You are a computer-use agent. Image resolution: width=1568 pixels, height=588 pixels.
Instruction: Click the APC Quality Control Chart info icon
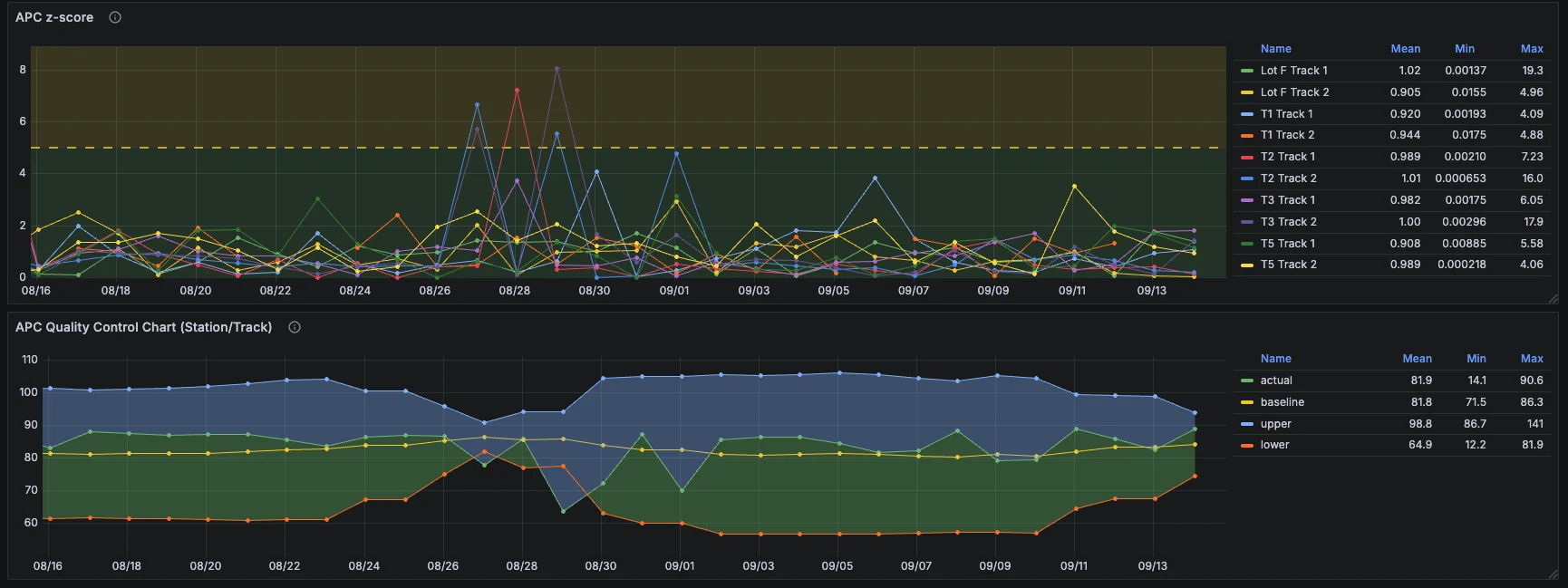click(295, 327)
